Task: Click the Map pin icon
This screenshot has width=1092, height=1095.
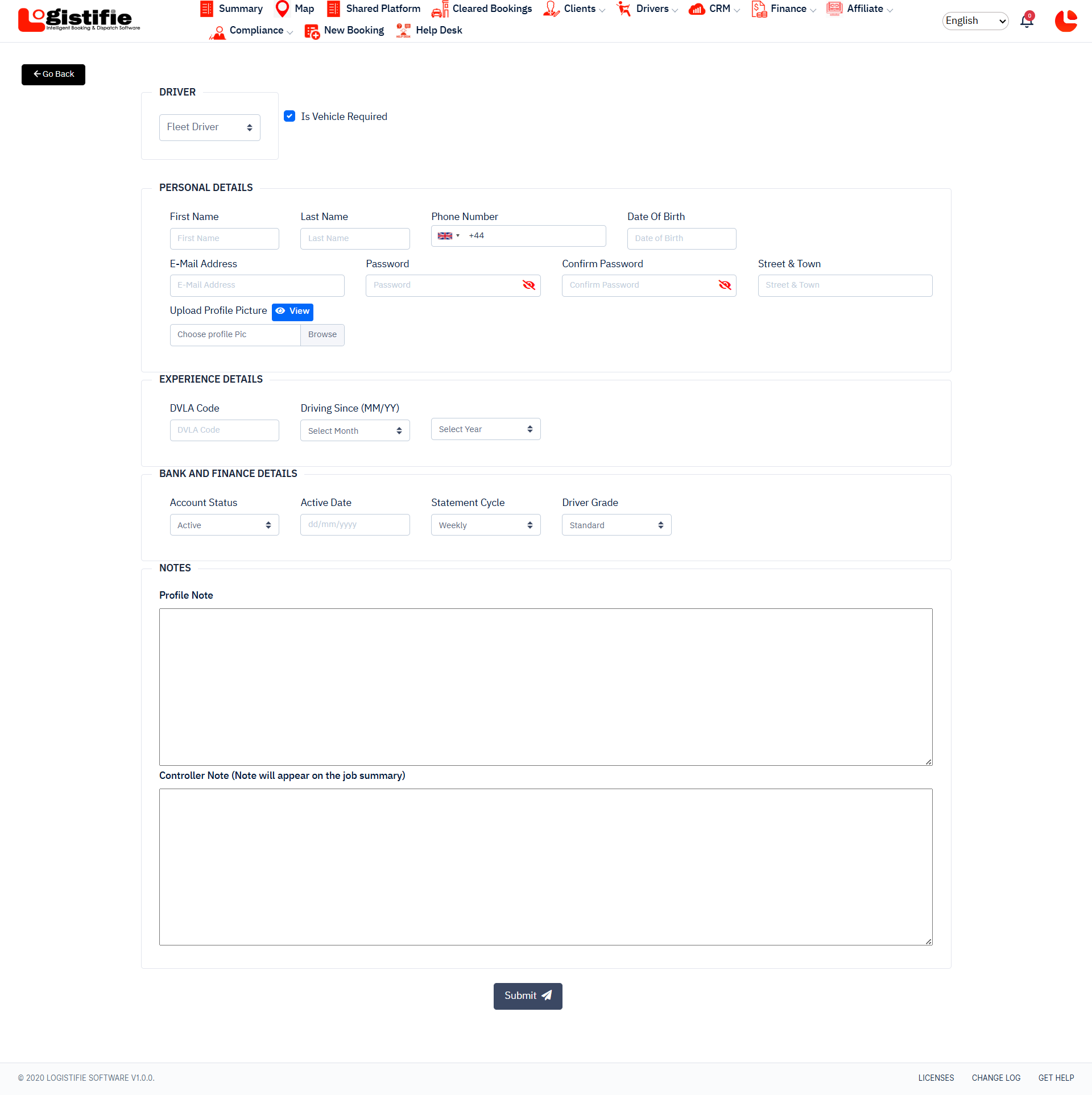Action: tap(282, 9)
